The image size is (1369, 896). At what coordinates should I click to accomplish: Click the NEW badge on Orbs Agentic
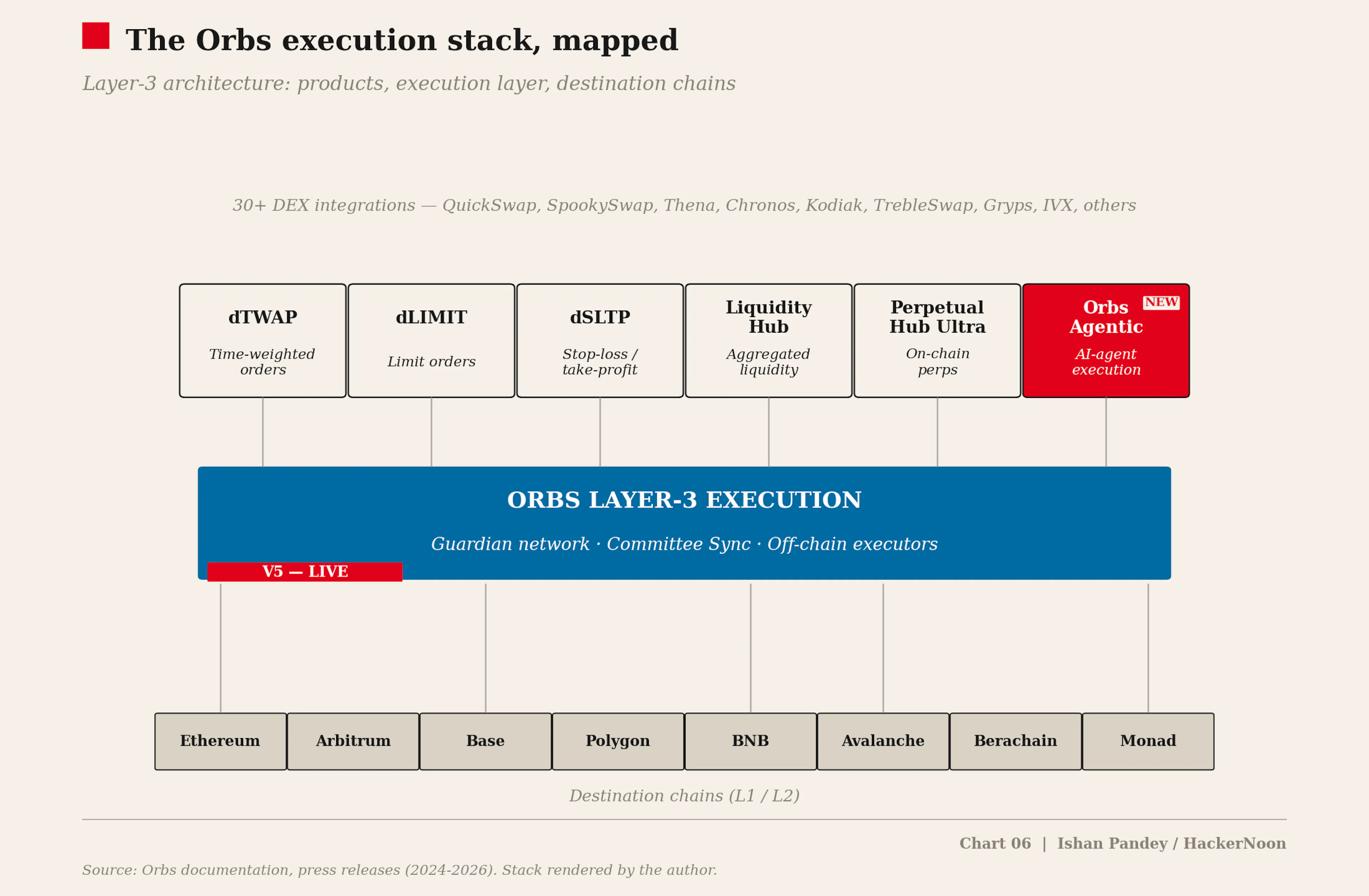point(1161,302)
